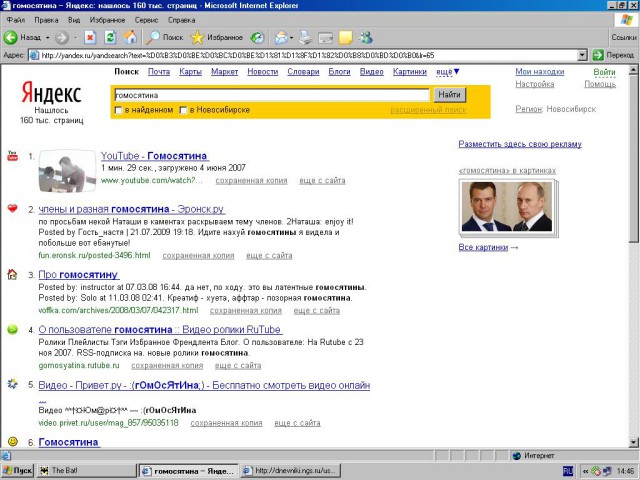The image size is (640, 480).
Task: Enable the 'в Новосибирске' checkbox
Action: (x=183, y=110)
